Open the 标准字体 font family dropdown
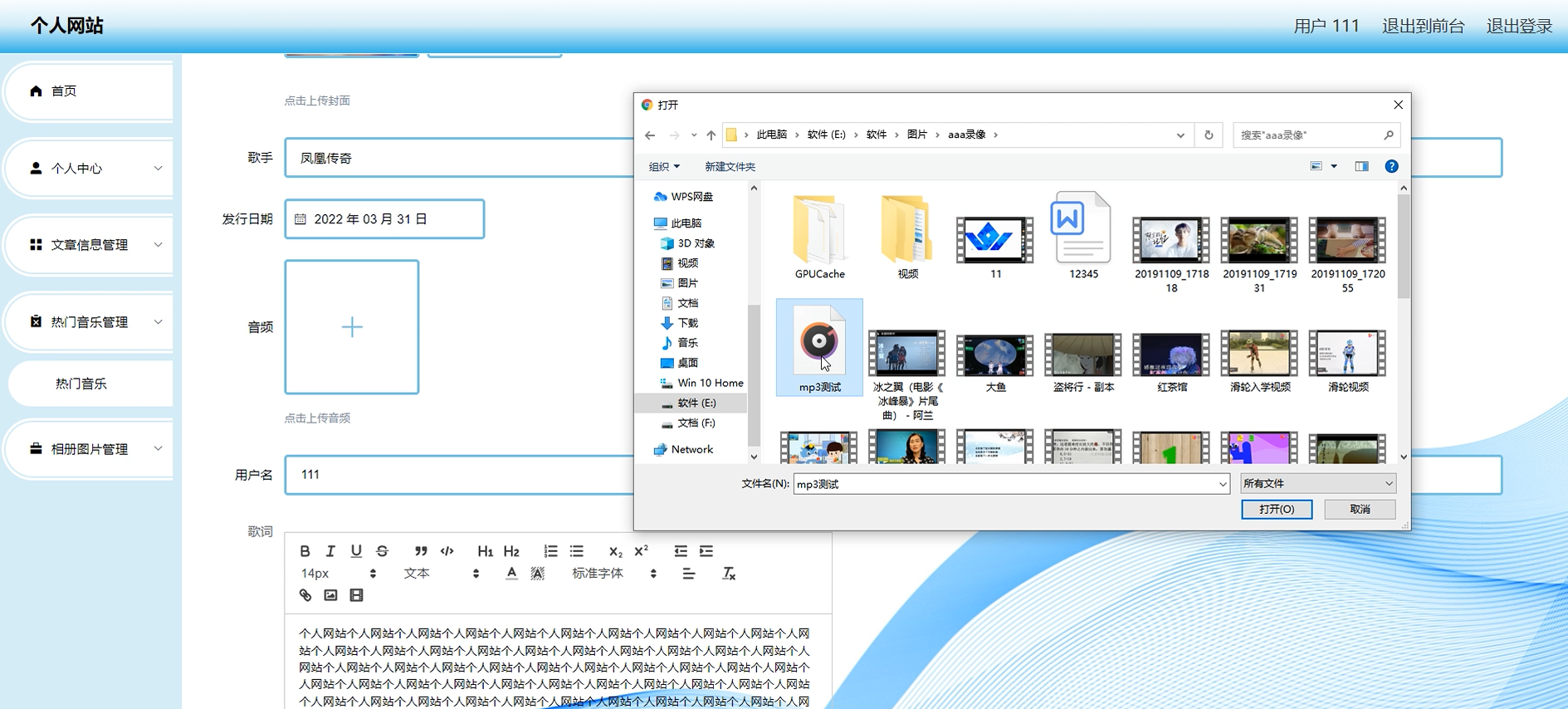This screenshot has width=1568, height=709. 614,574
